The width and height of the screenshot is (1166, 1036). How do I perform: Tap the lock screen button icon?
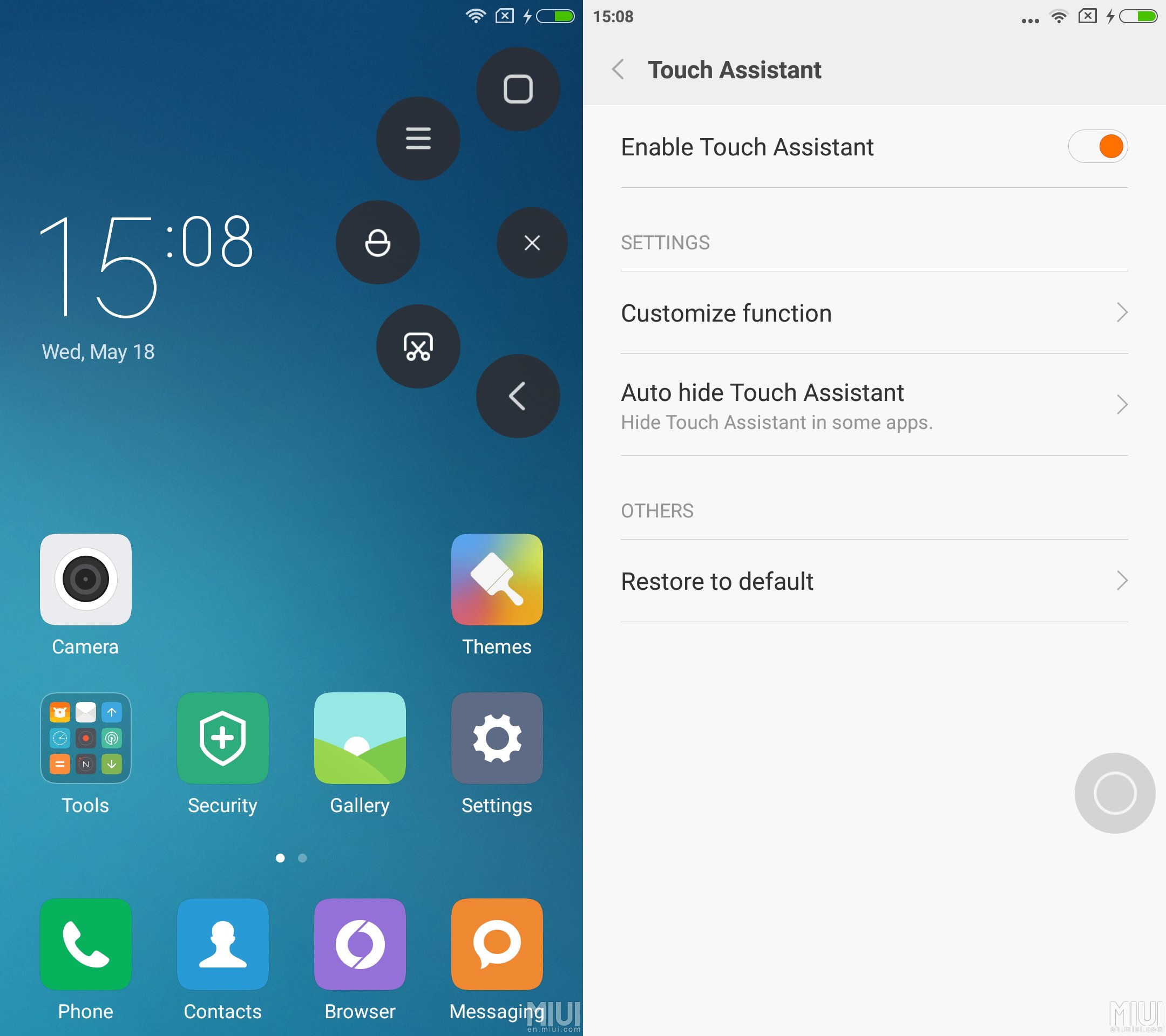coord(378,244)
